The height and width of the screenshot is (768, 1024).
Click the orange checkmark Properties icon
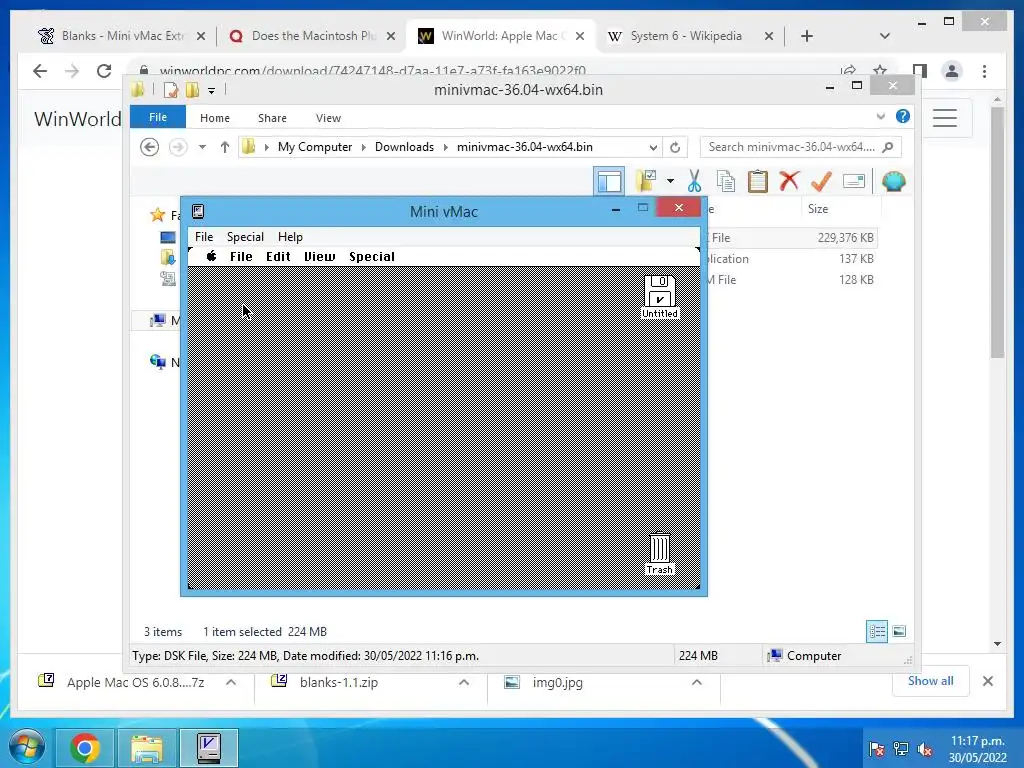click(x=821, y=181)
